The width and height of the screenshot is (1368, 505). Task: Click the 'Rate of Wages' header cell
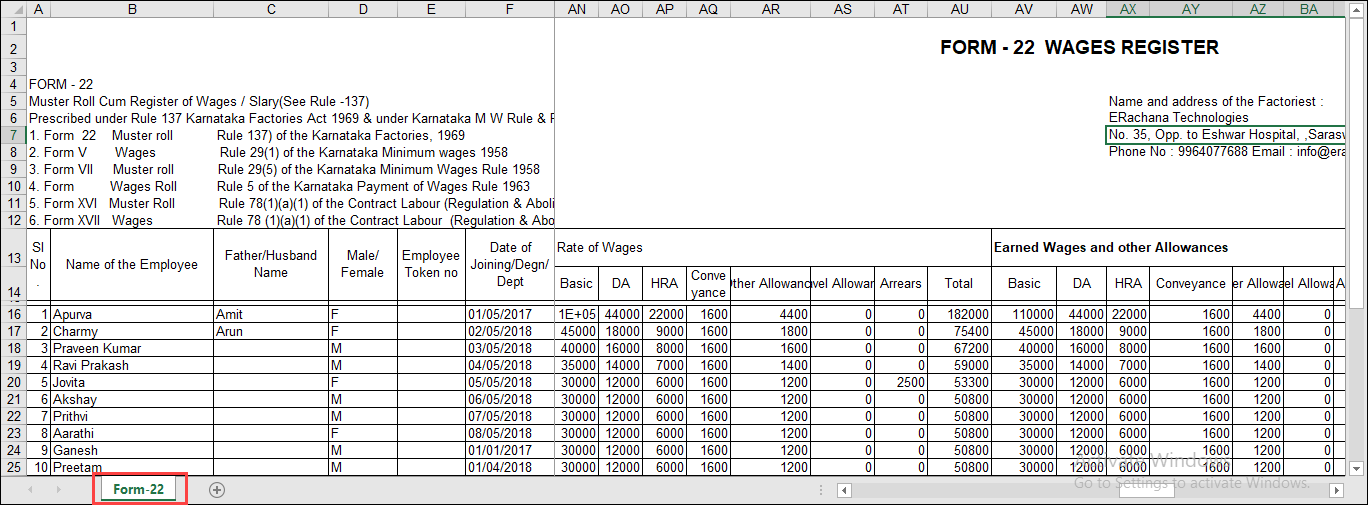(x=772, y=247)
